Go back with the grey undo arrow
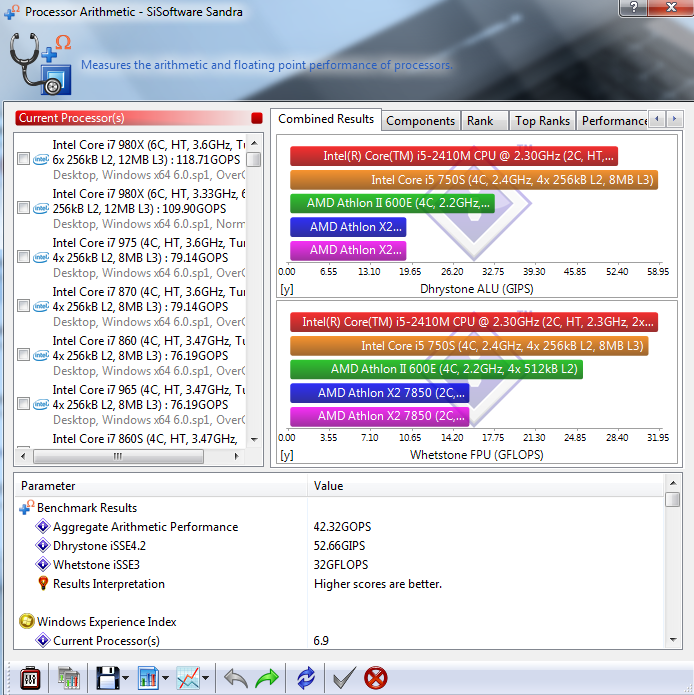Viewport: 694px width, 695px height. coord(235,678)
